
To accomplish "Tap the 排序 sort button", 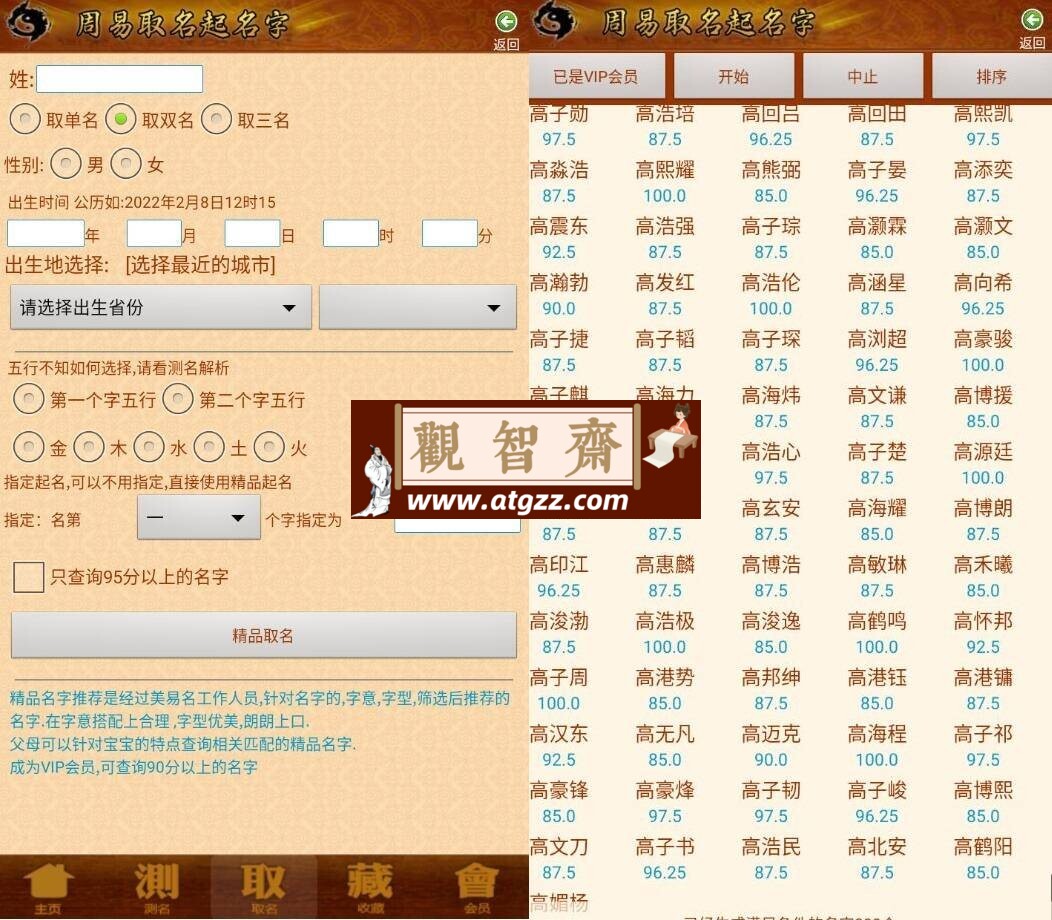I will [992, 76].
